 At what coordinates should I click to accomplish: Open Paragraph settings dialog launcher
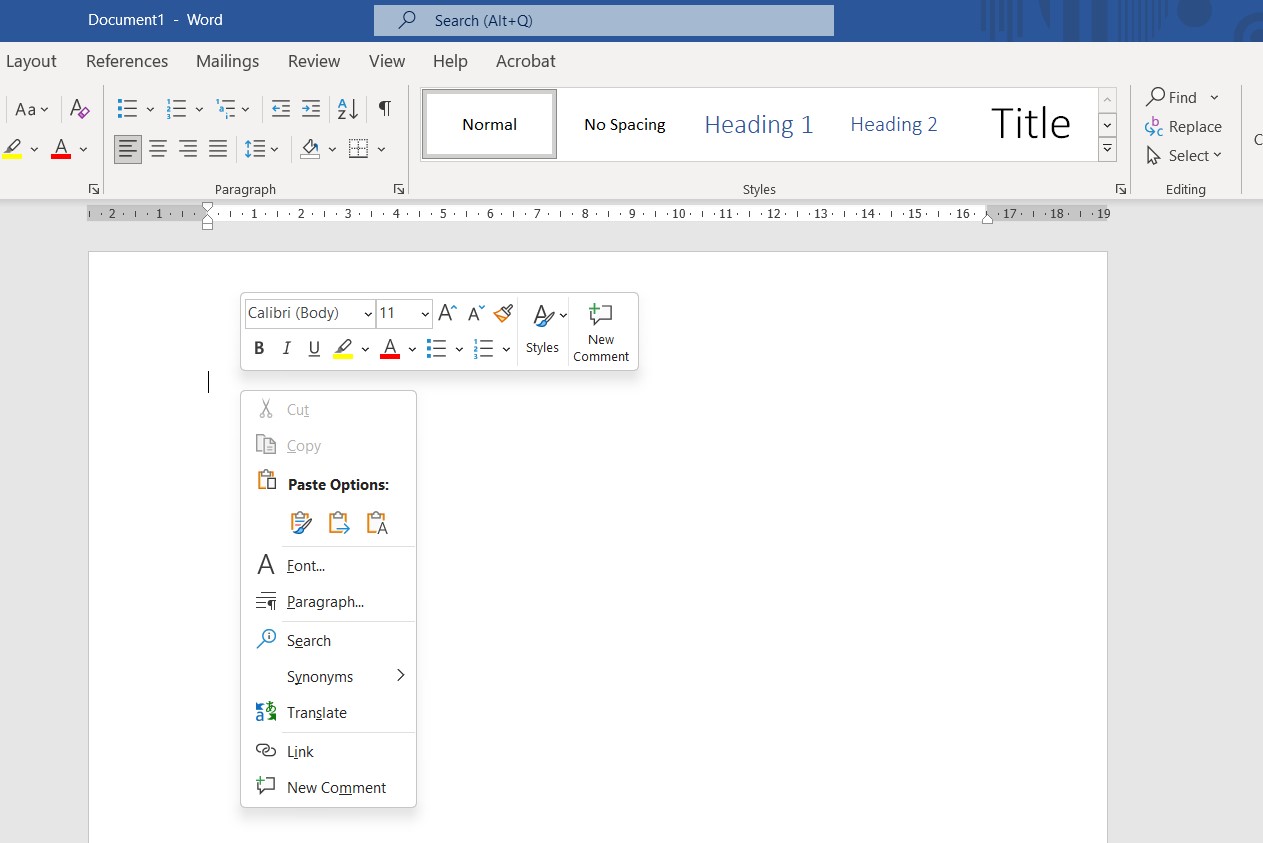pos(399,189)
